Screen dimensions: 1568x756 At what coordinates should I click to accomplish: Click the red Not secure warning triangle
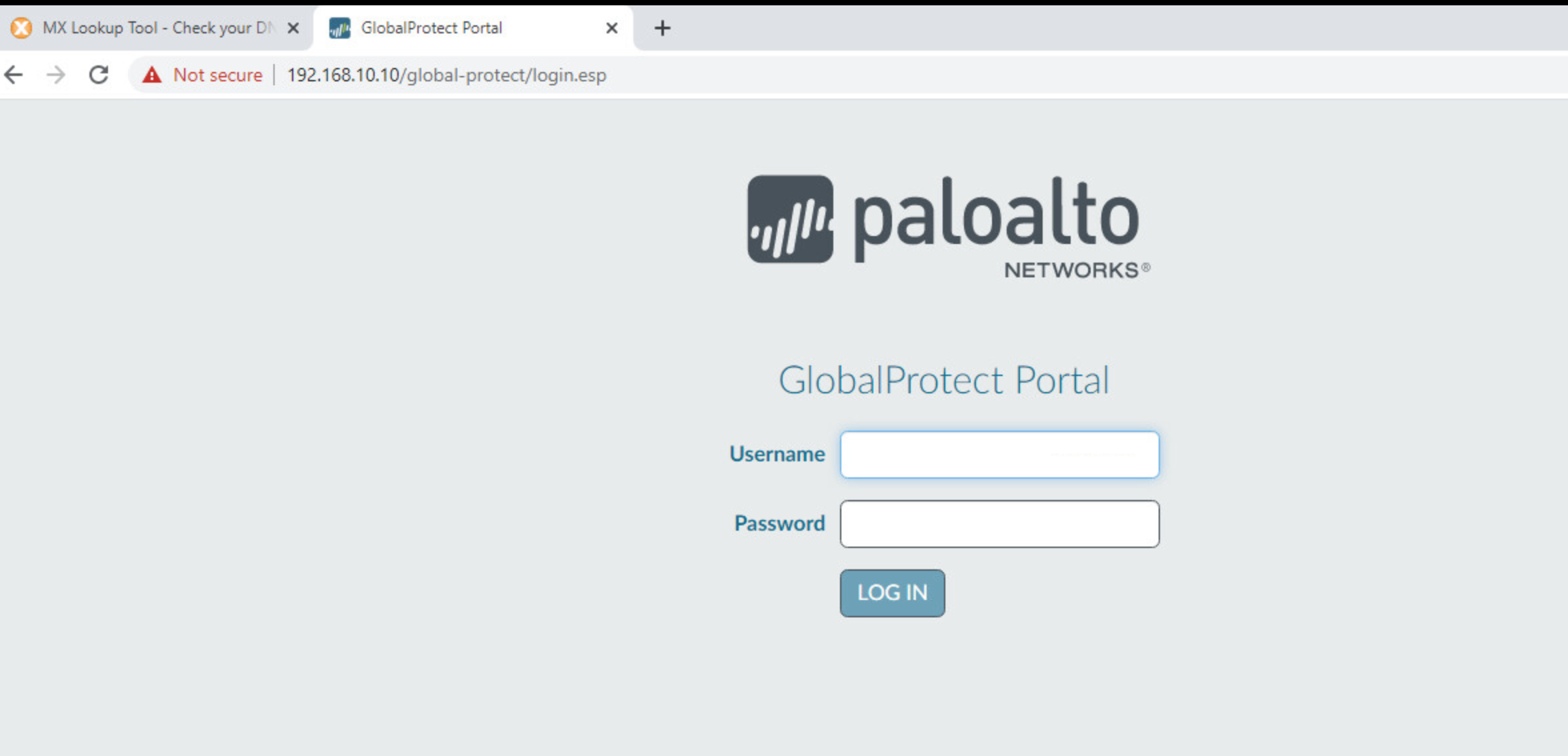click(x=152, y=75)
